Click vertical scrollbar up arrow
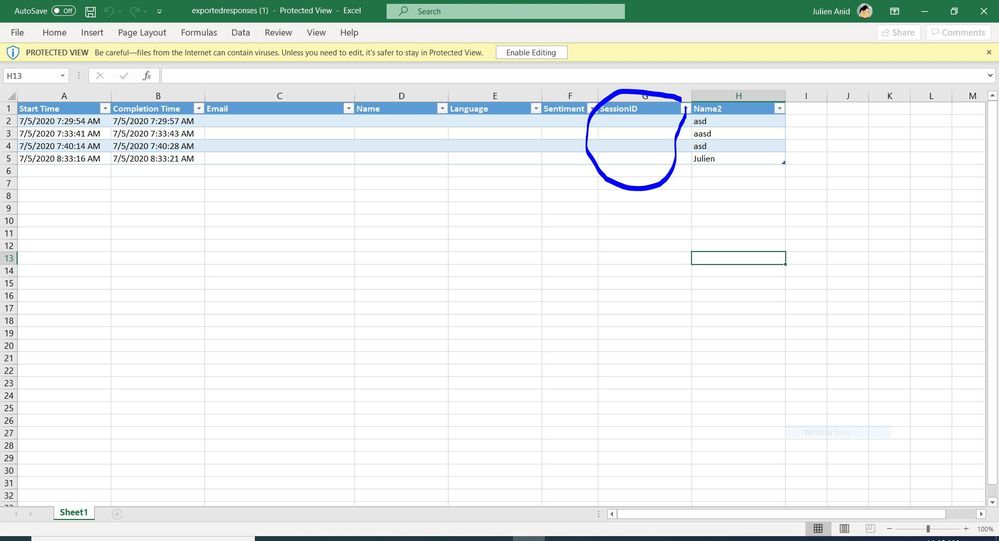Viewport: 999px width, 541px height. [992, 96]
